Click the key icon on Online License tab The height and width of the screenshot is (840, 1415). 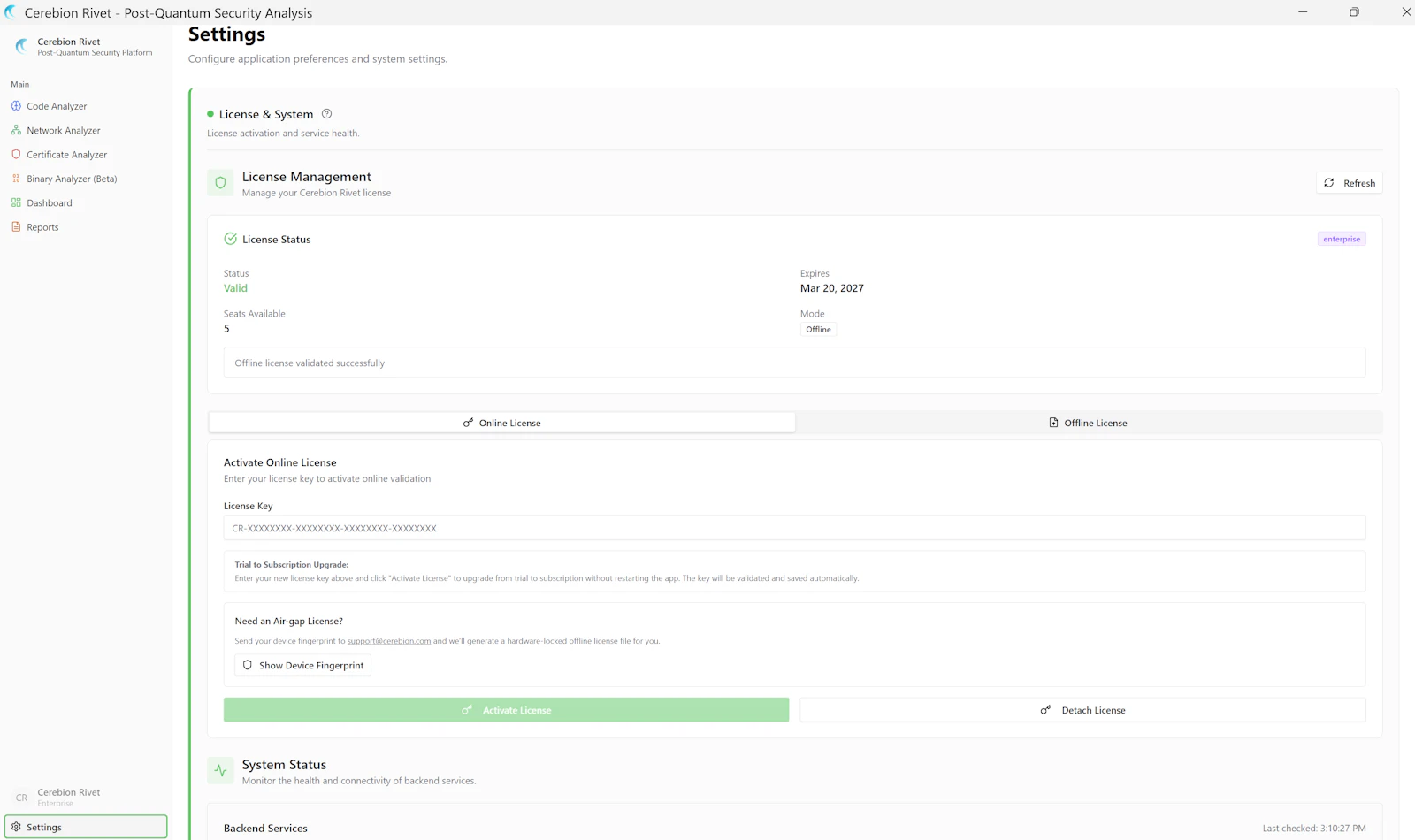[468, 423]
